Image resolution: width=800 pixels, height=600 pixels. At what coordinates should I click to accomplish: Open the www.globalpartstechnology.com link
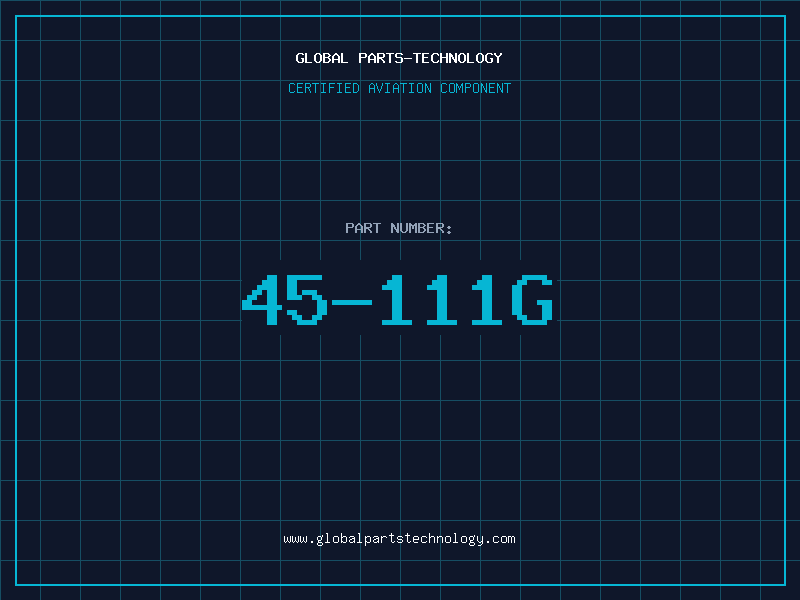point(399,539)
